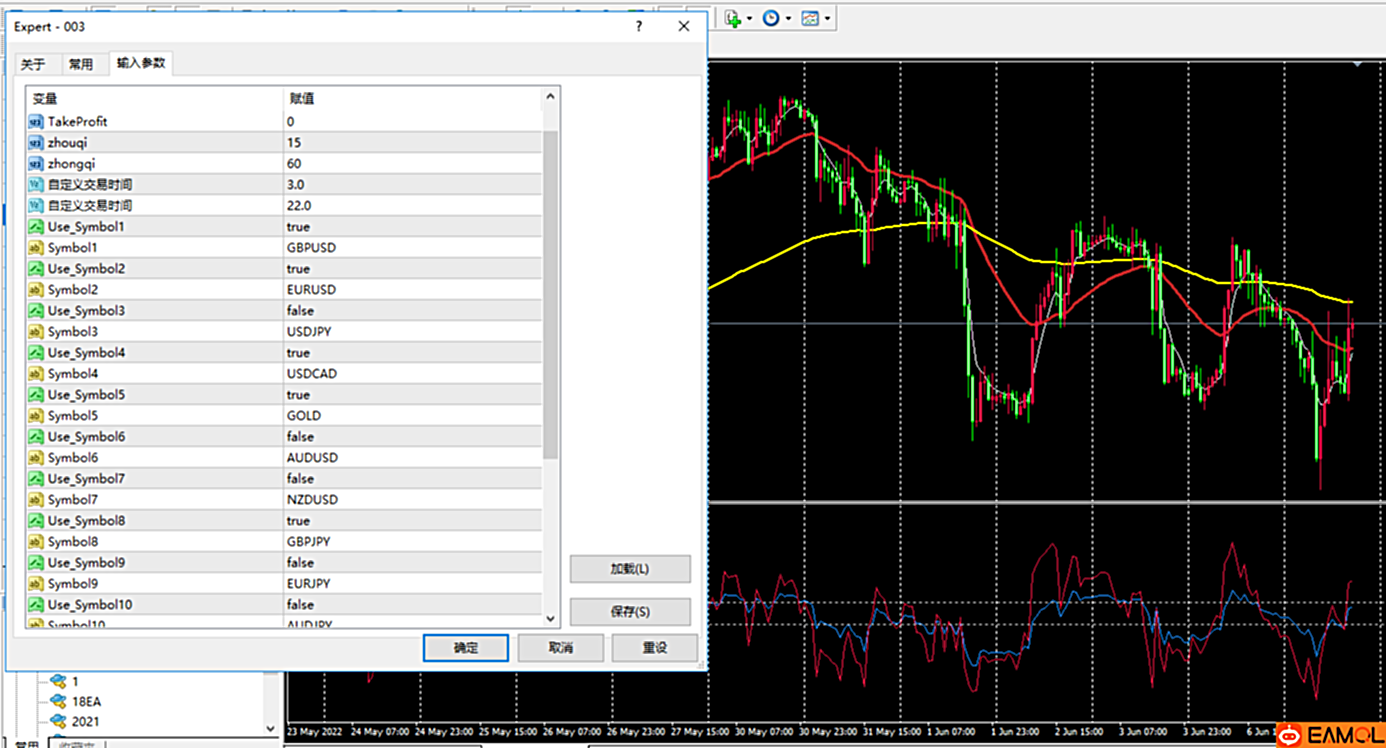Click the Symbol1 string icon
The height and width of the screenshot is (748, 1386).
36,247
